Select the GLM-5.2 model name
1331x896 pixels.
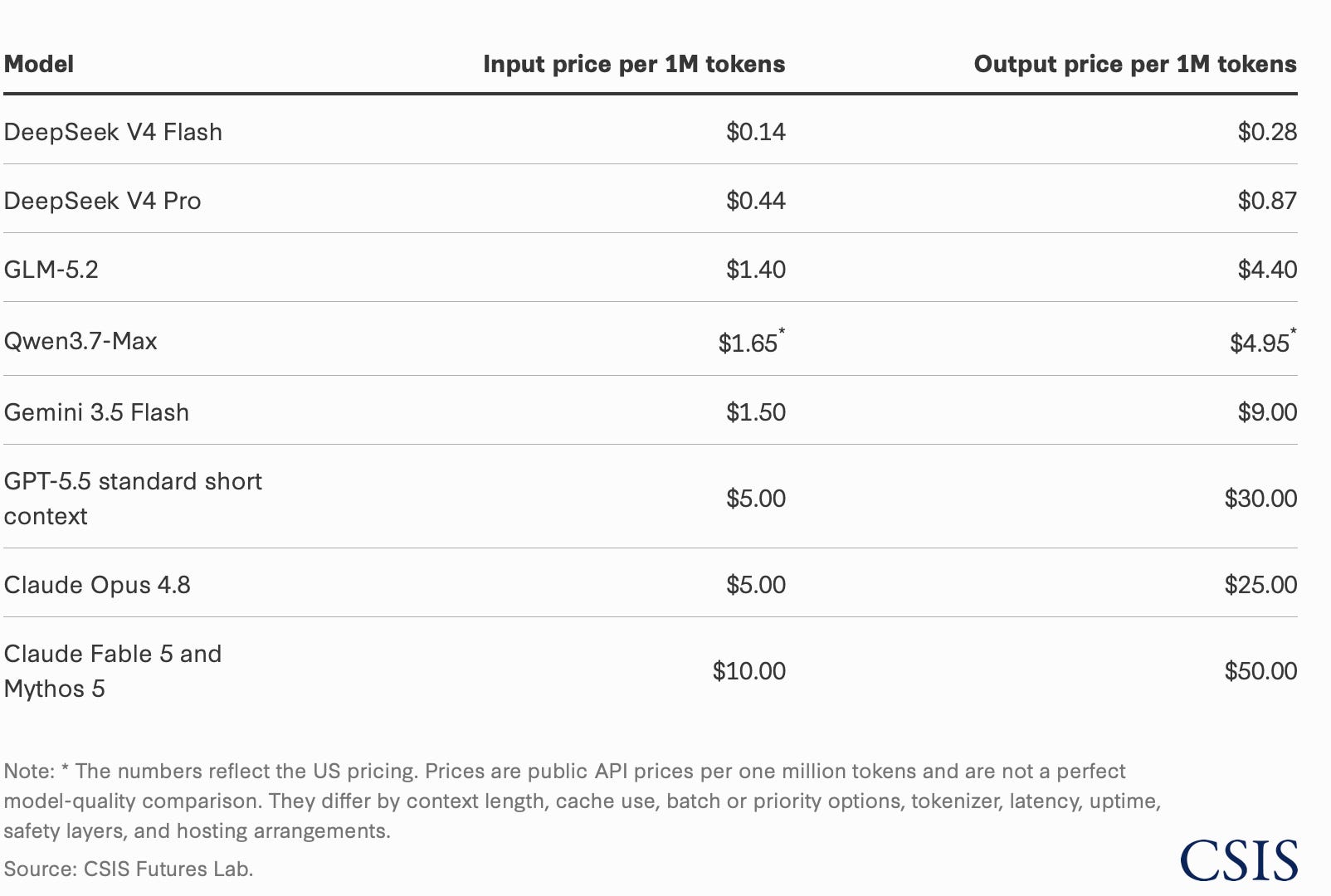[x=51, y=270]
